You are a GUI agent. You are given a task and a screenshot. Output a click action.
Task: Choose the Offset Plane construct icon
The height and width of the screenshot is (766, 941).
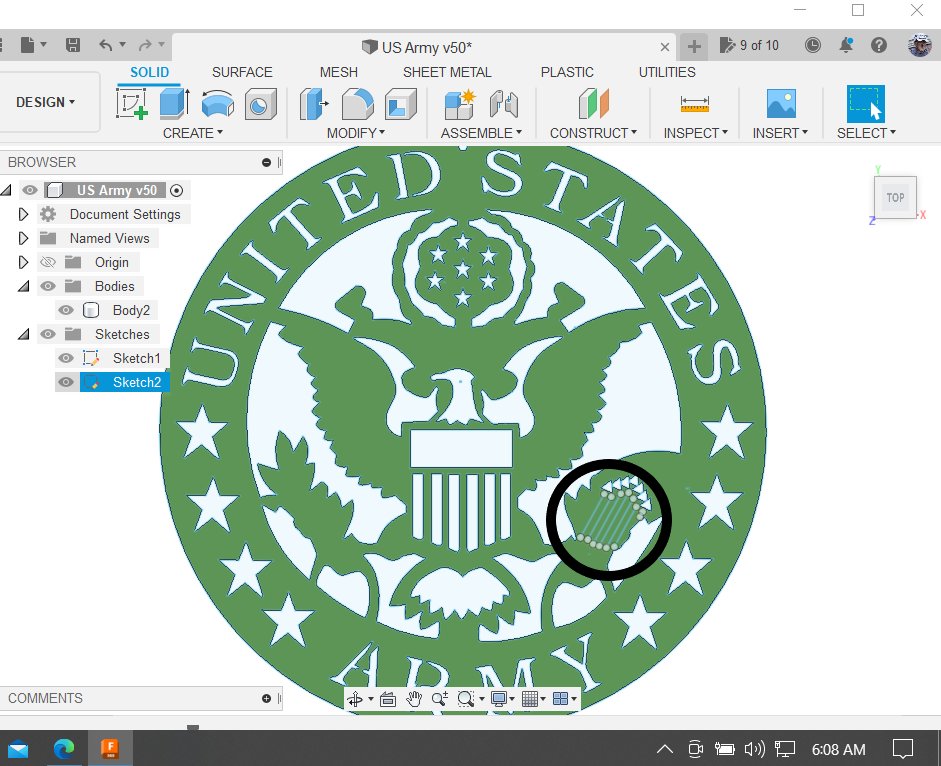tap(594, 103)
